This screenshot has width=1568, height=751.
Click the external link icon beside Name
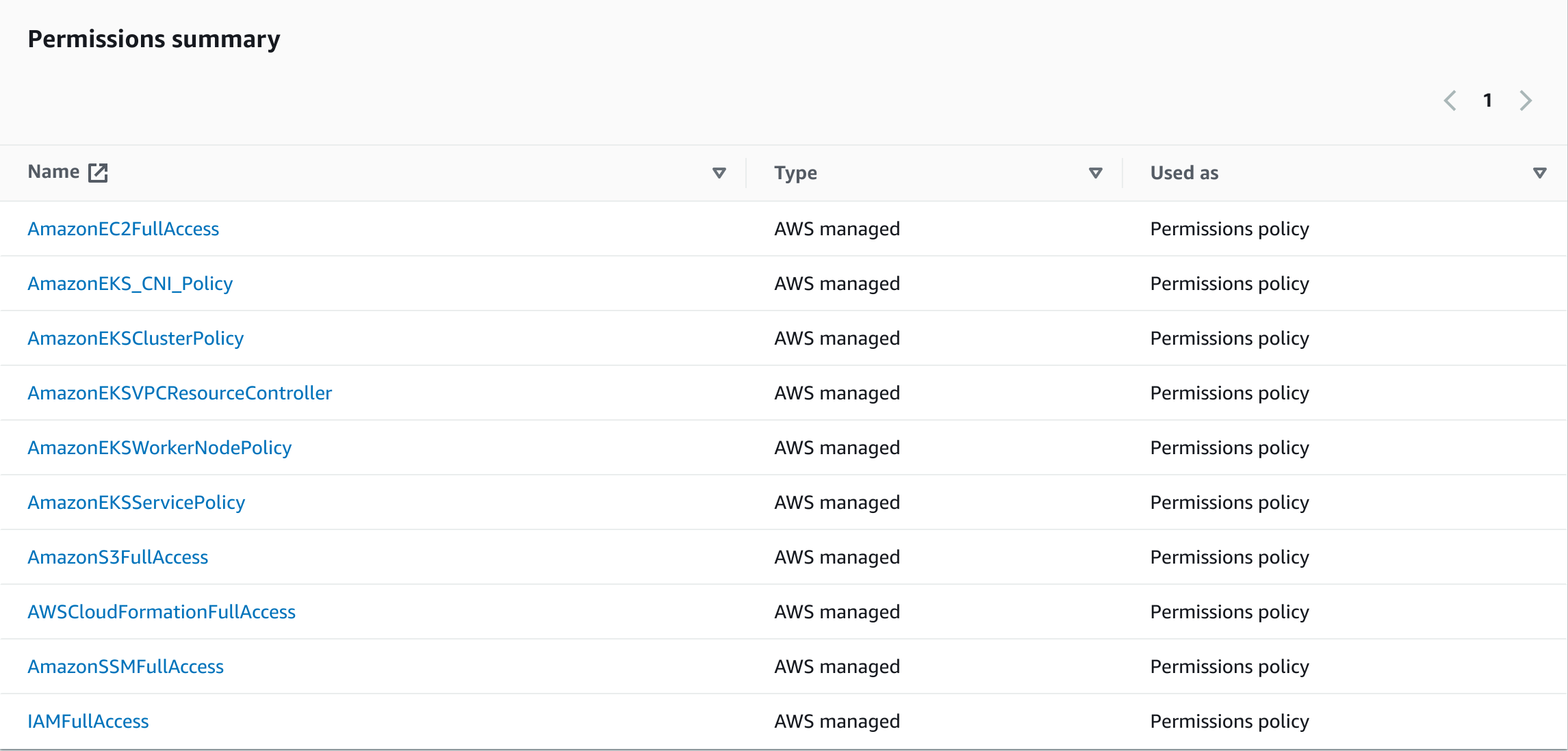pos(98,172)
